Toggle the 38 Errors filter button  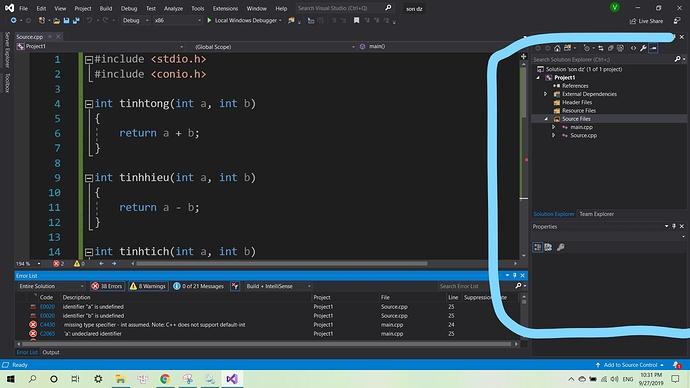(107, 286)
